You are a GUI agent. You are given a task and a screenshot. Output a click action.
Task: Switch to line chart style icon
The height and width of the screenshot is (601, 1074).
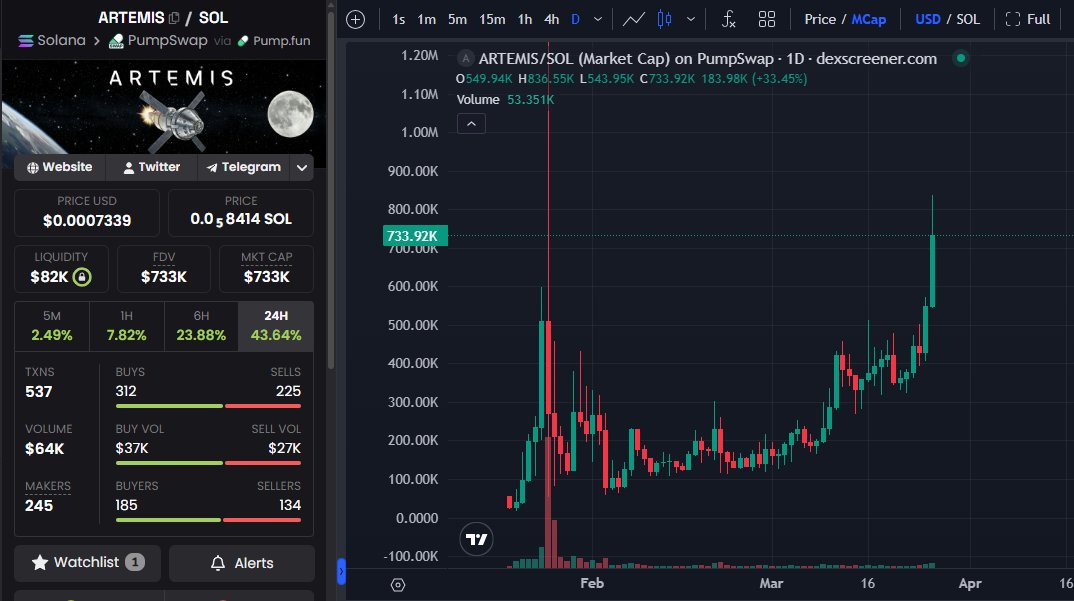634,19
